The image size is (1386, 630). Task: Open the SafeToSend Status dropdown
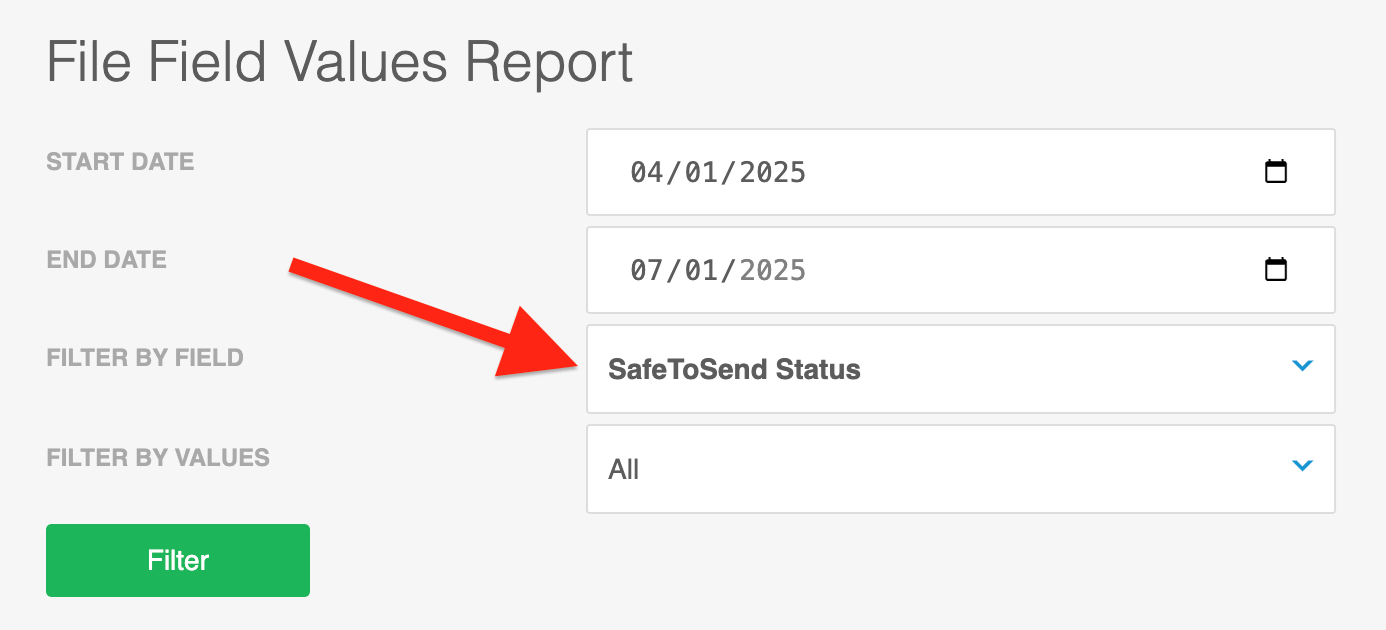961,369
